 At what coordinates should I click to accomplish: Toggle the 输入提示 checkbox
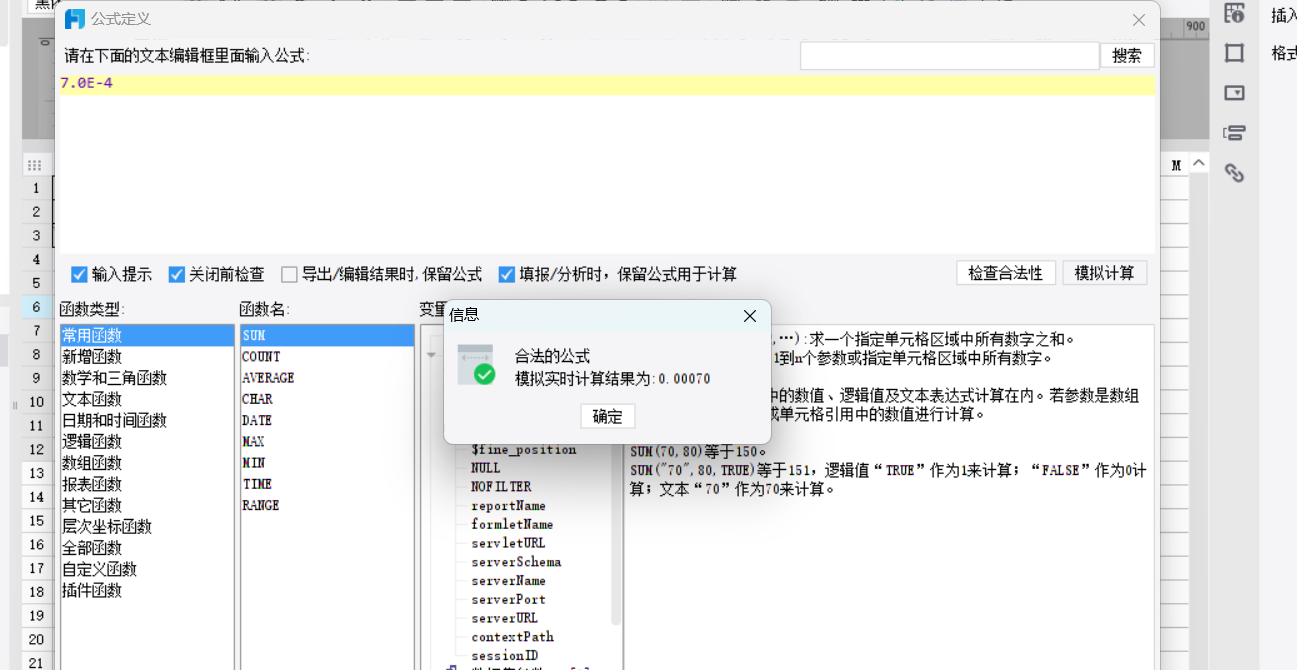point(79,274)
